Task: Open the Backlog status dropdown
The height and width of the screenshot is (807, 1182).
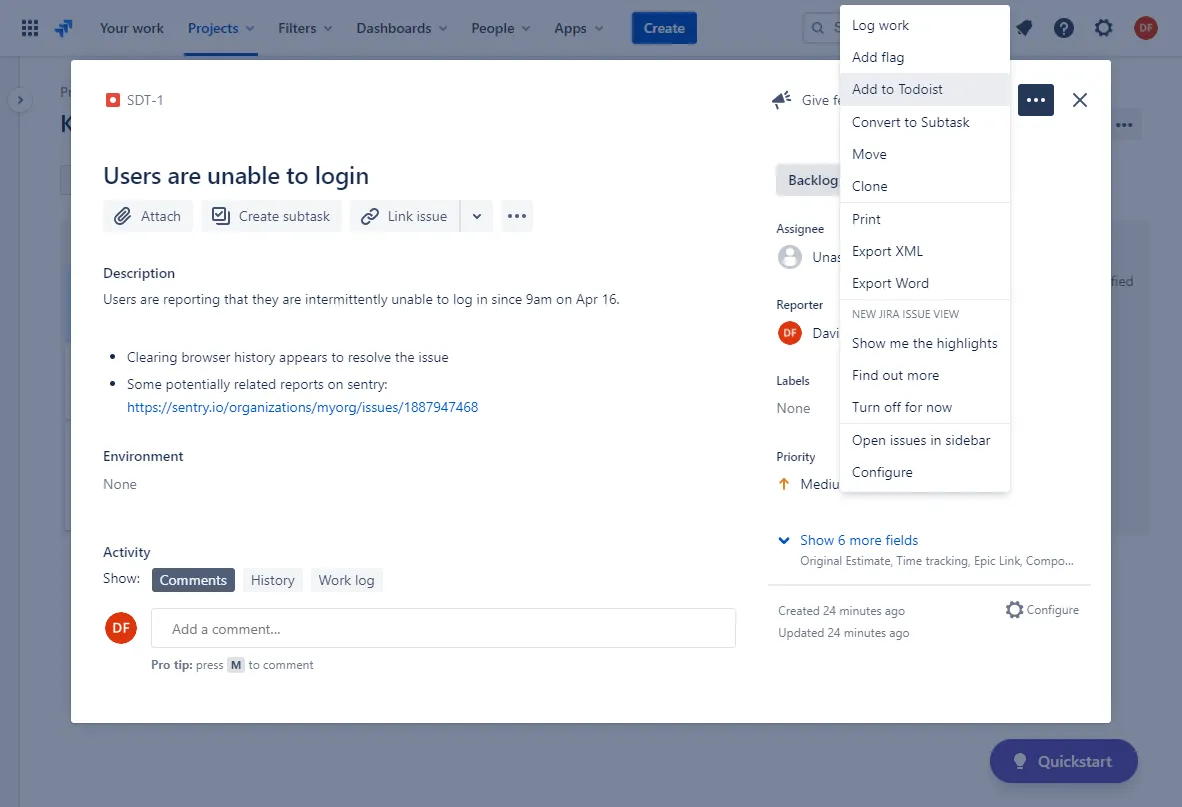Action: (808, 180)
